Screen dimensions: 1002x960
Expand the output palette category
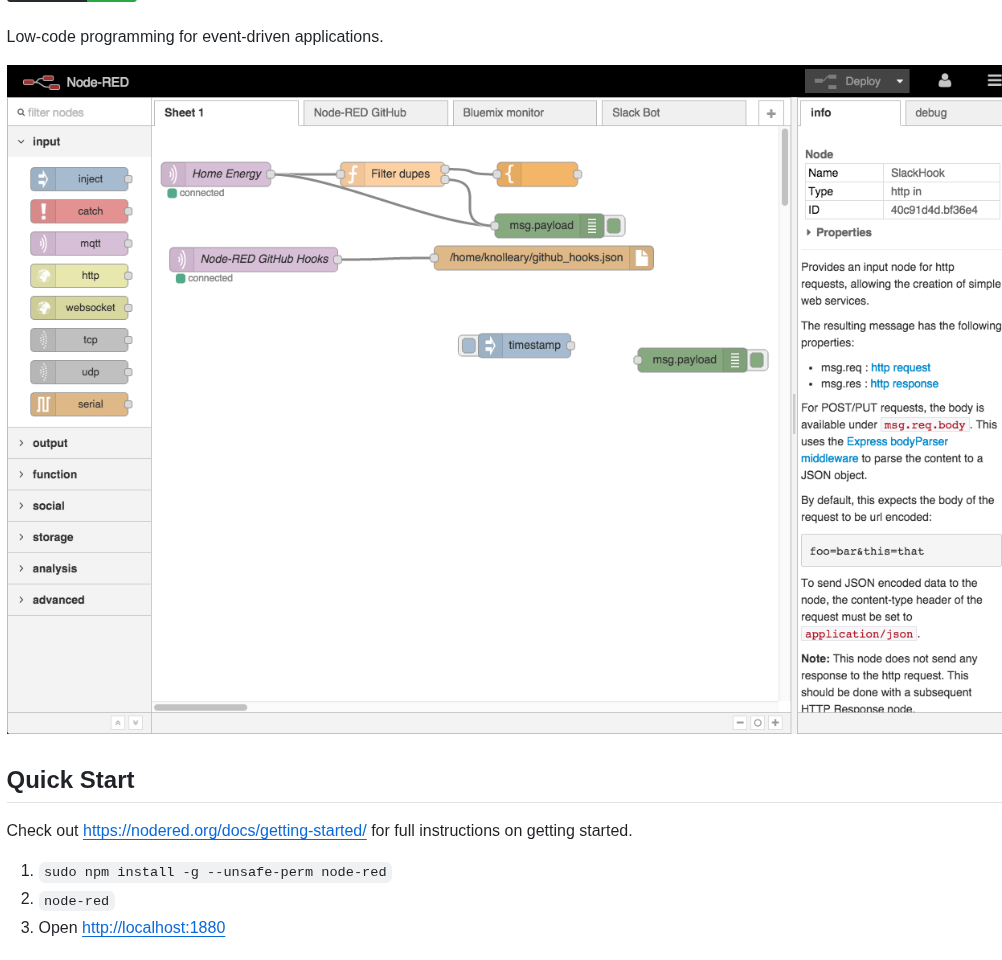tap(79, 443)
